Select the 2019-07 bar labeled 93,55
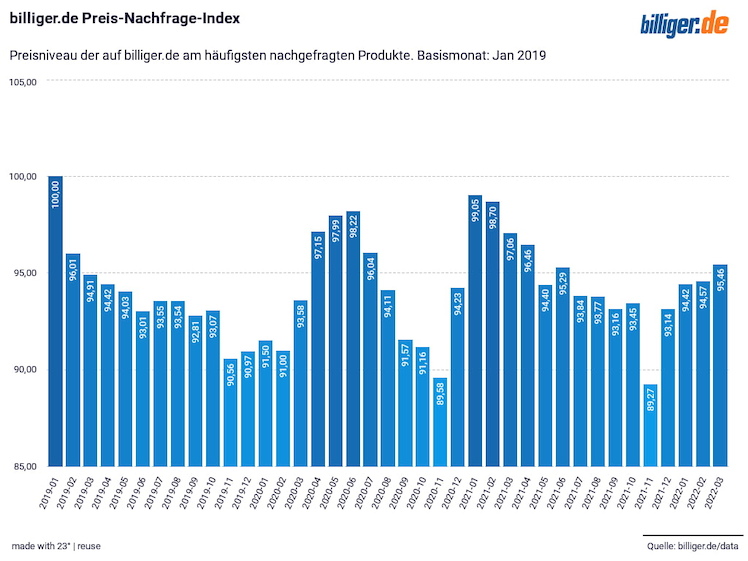 161,384
